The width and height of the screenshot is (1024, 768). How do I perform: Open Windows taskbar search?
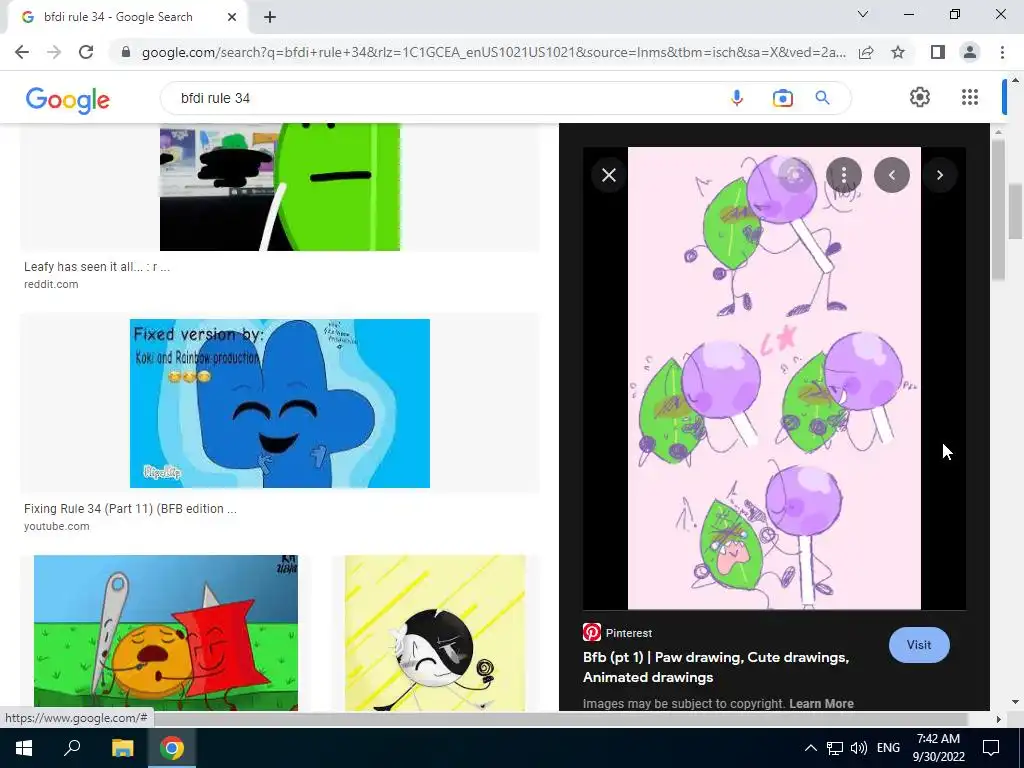[72, 748]
